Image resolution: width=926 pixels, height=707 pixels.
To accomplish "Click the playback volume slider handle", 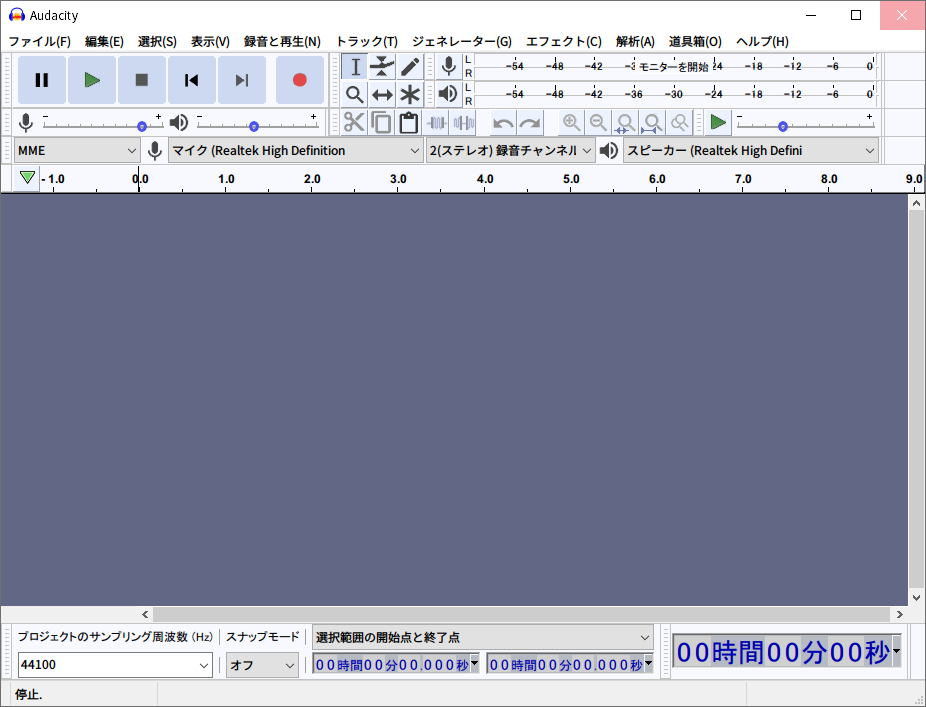I will 254,126.
